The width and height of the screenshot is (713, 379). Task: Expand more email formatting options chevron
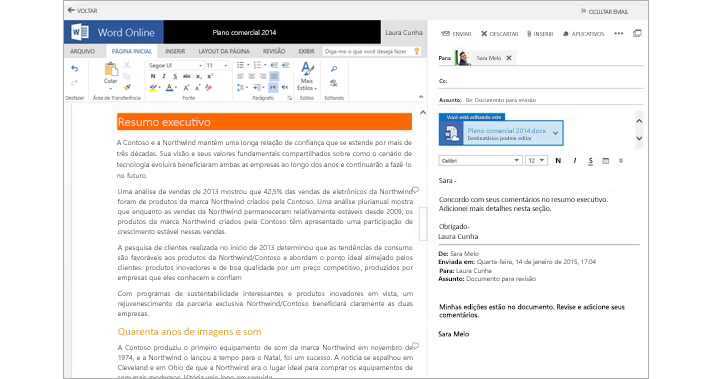(621, 161)
